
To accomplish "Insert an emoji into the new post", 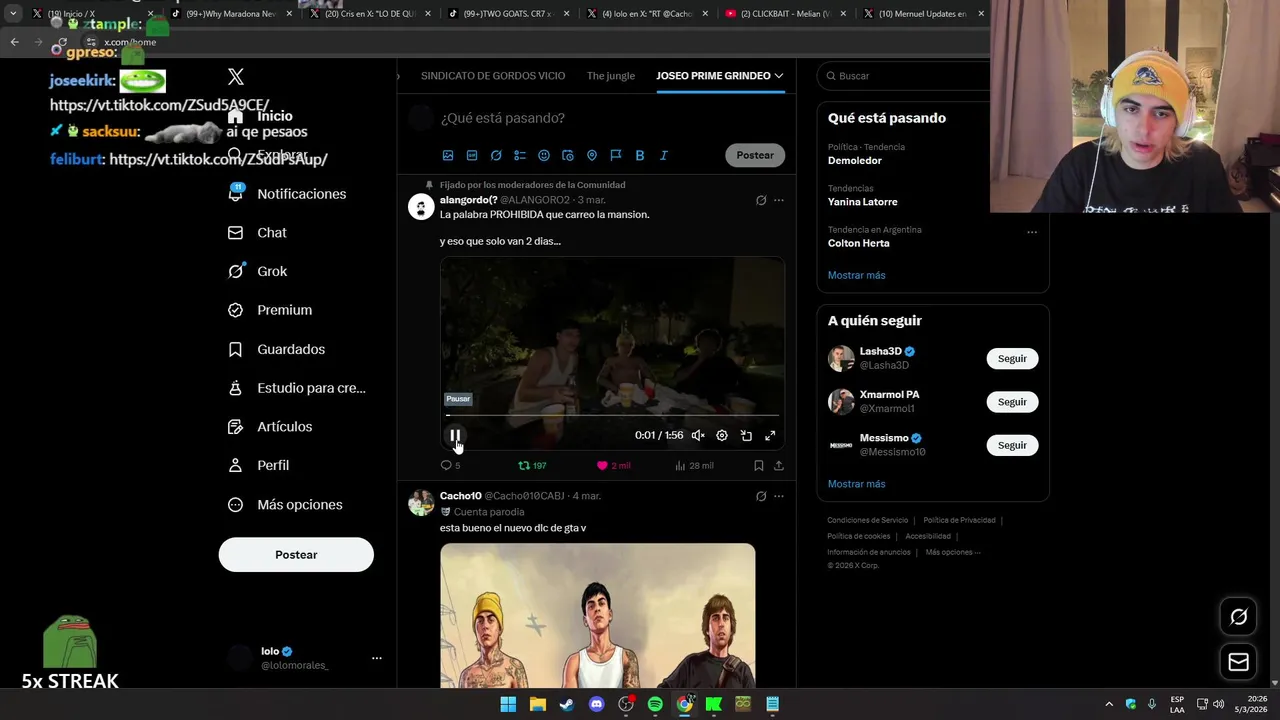I will [x=544, y=155].
